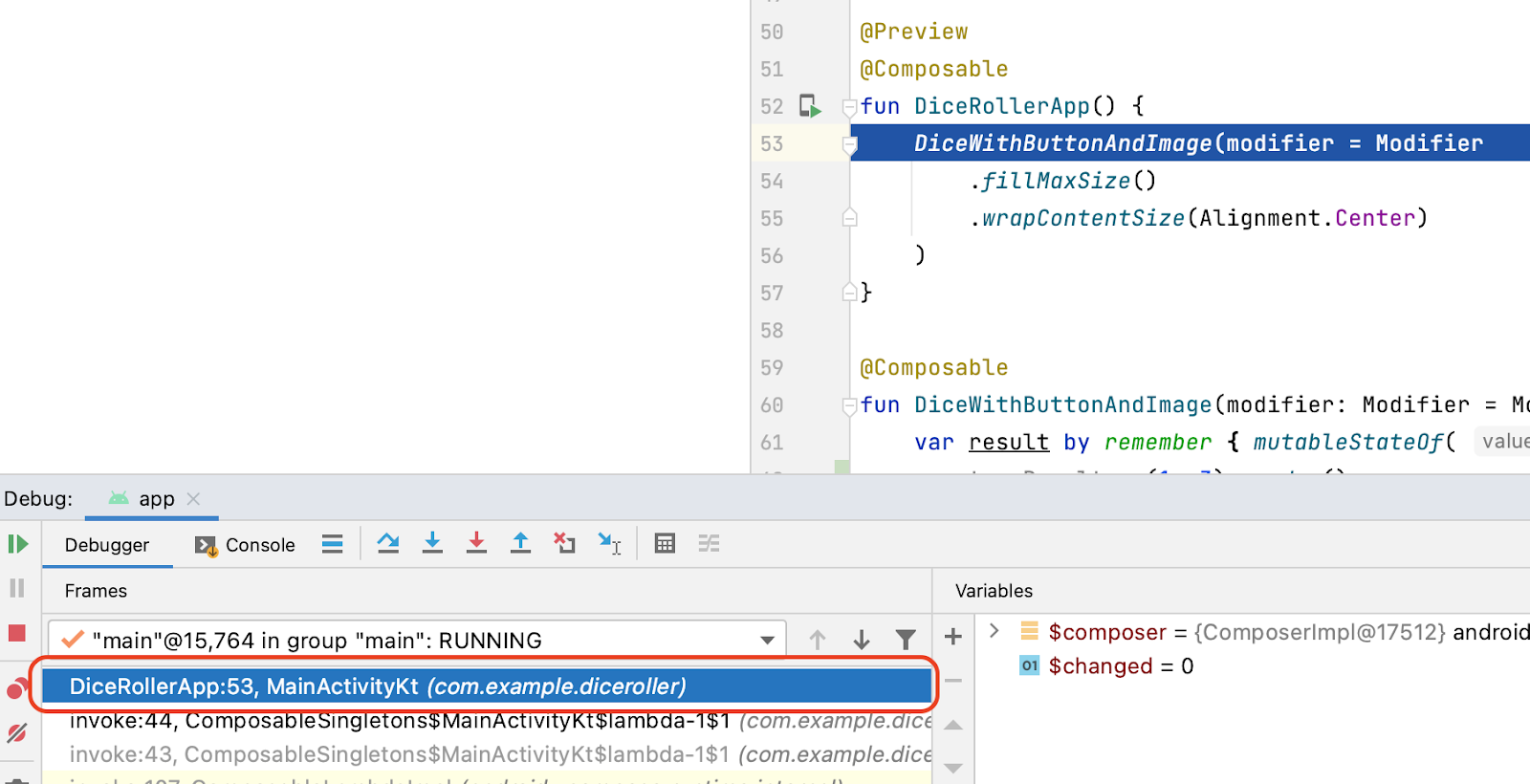This screenshot has height=784, width=1530.
Task: Click the View Breakpoints icon
Action: tap(17, 688)
